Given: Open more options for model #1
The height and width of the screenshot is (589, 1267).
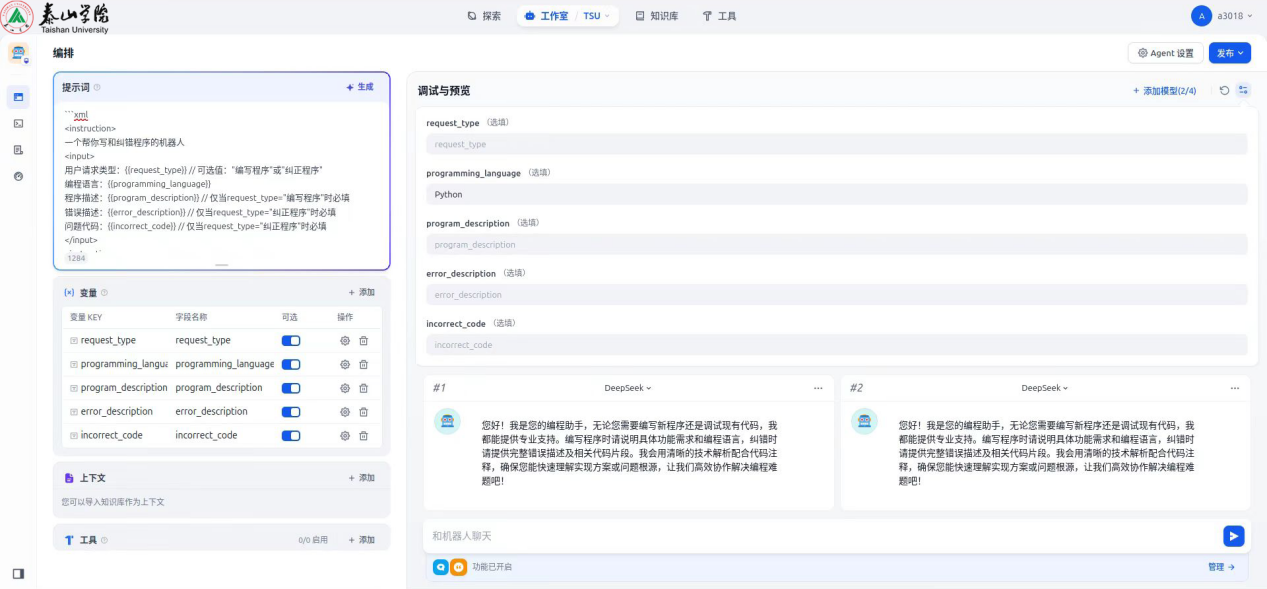Looking at the screenshot, I should tap(818, 388).
